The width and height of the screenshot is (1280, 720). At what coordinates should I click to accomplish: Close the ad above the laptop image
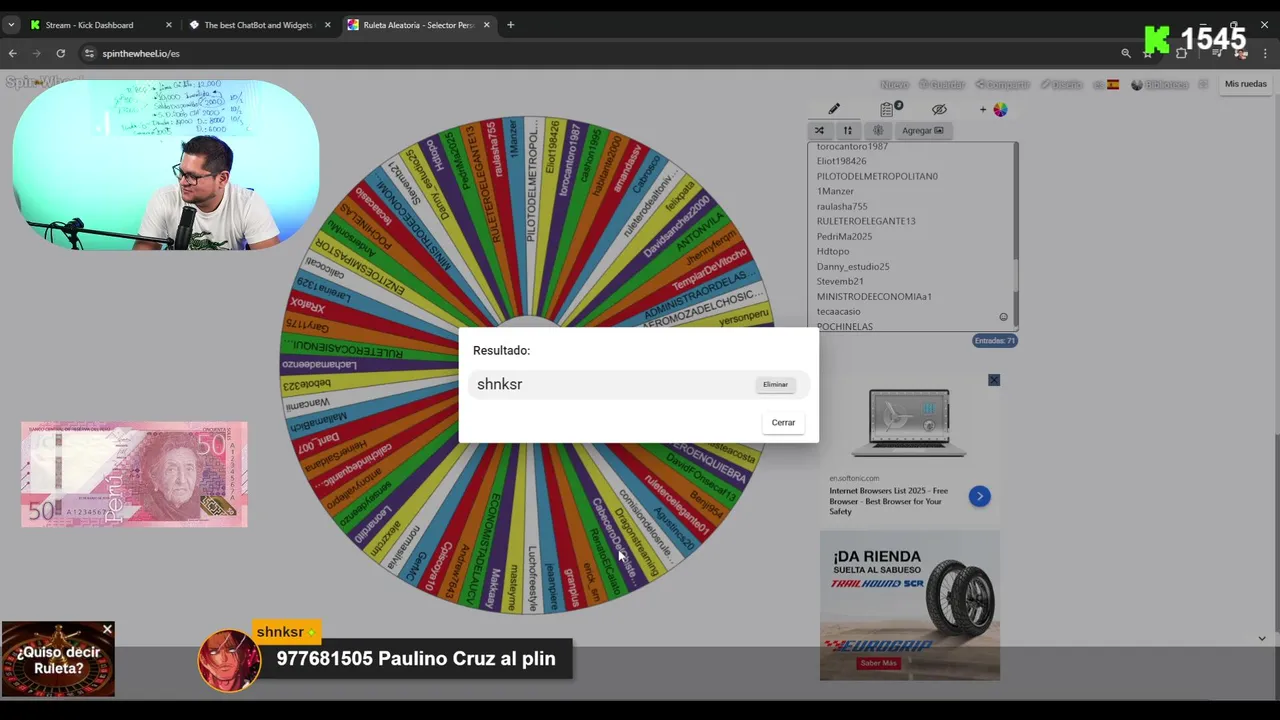point(994,380)
